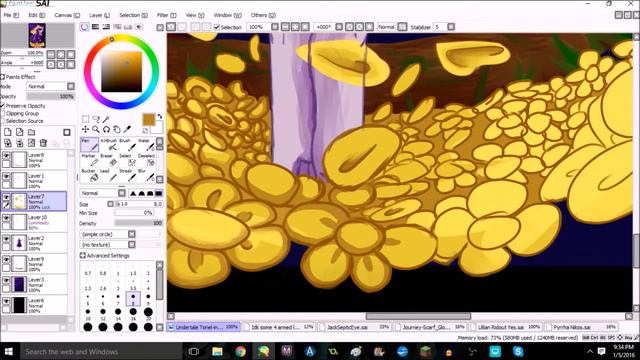Select the Select brush tool
Image resolution: width=640 pixels, height=360 pixels.
tap(127, 160)
